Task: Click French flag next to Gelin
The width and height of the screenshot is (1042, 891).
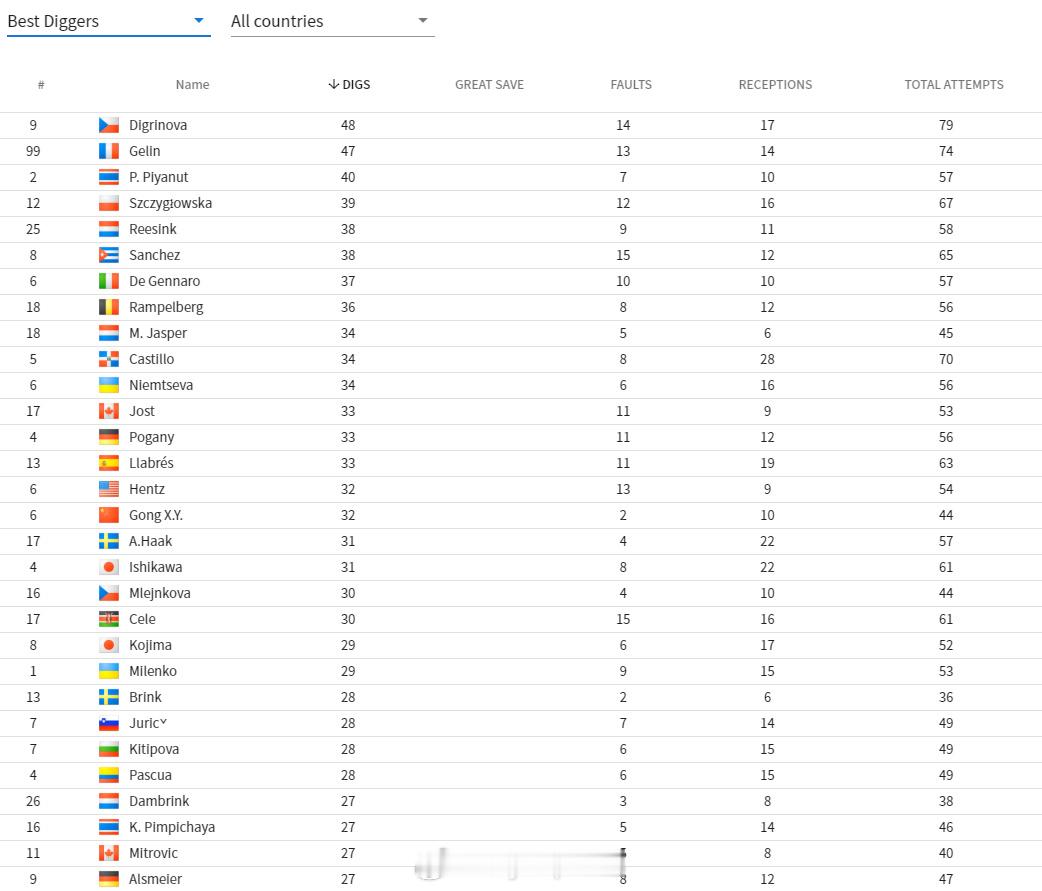Action: pos(109,151)
